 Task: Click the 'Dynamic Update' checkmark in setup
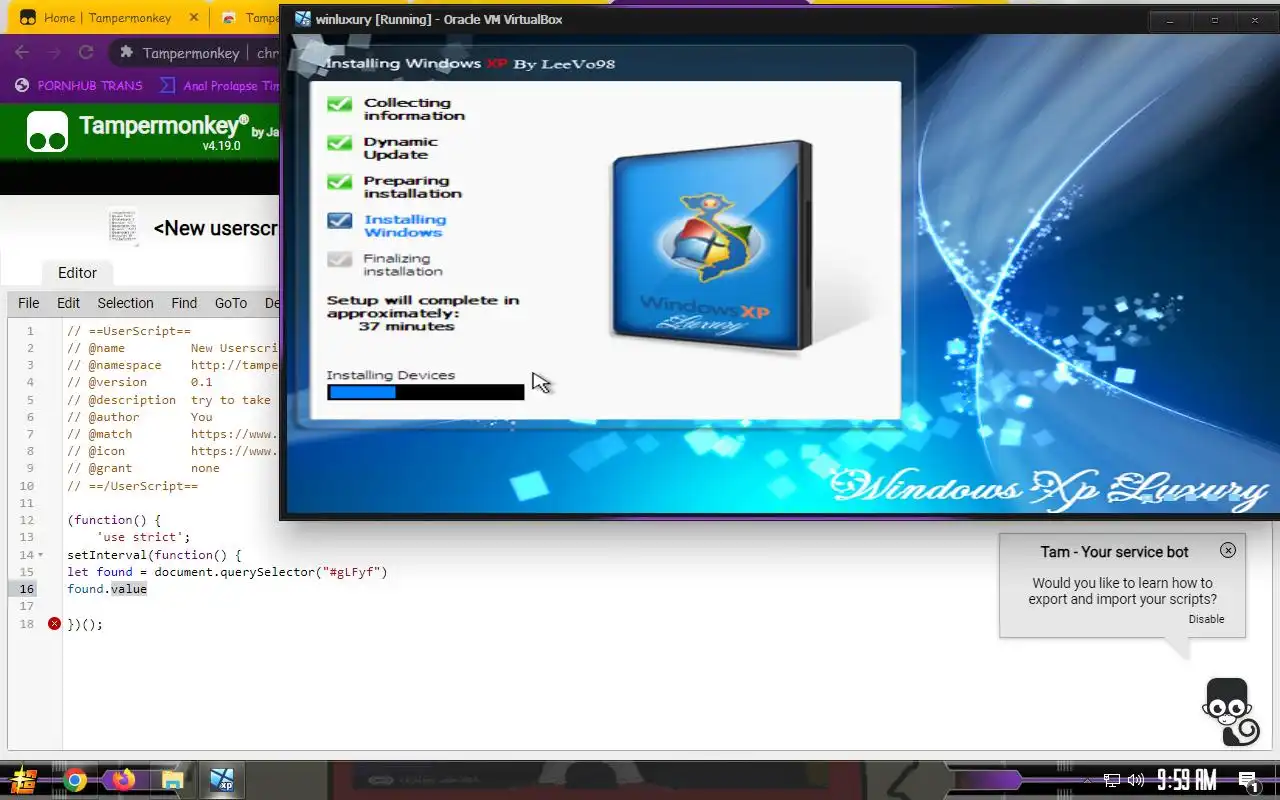340,143
